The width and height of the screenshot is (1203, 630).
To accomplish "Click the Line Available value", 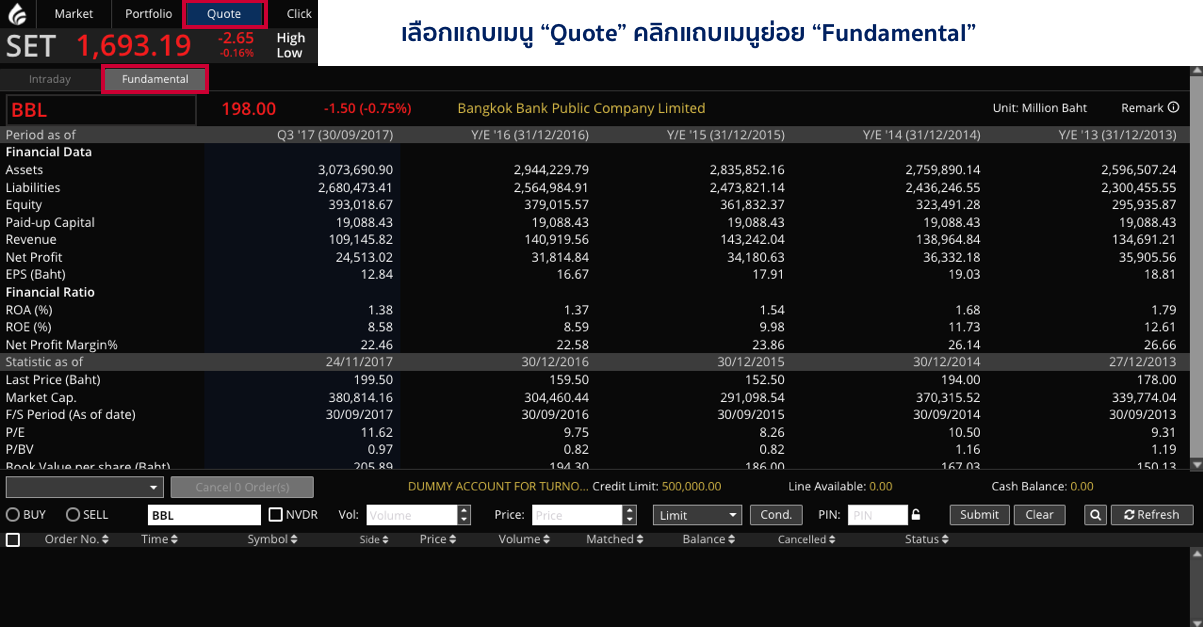I will [x=881, y=487].
